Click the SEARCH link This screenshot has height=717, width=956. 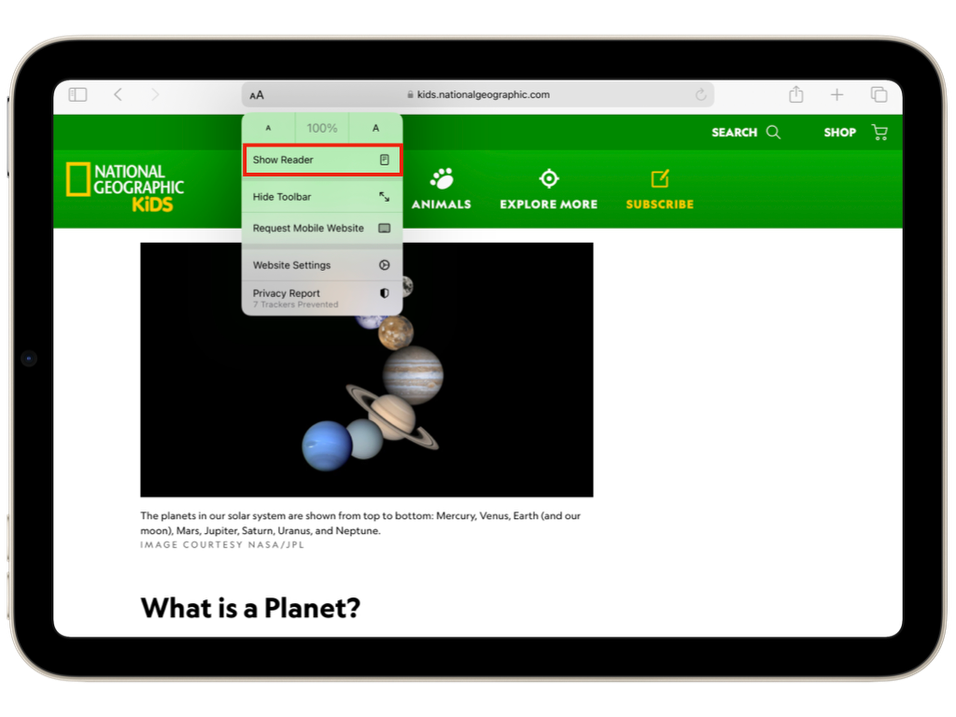tap(734, 132)
